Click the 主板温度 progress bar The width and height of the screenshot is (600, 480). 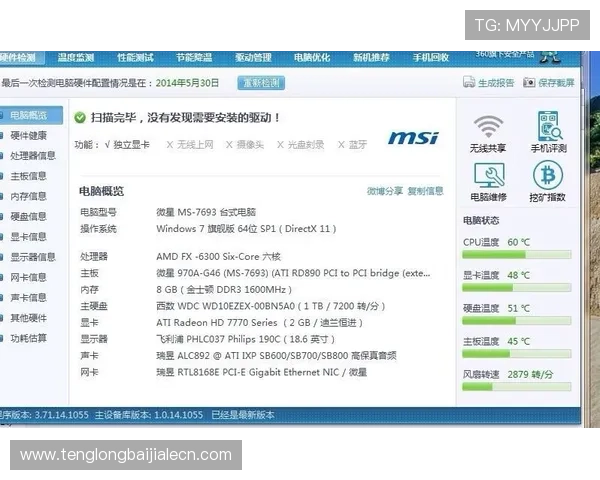click(517, 354)
